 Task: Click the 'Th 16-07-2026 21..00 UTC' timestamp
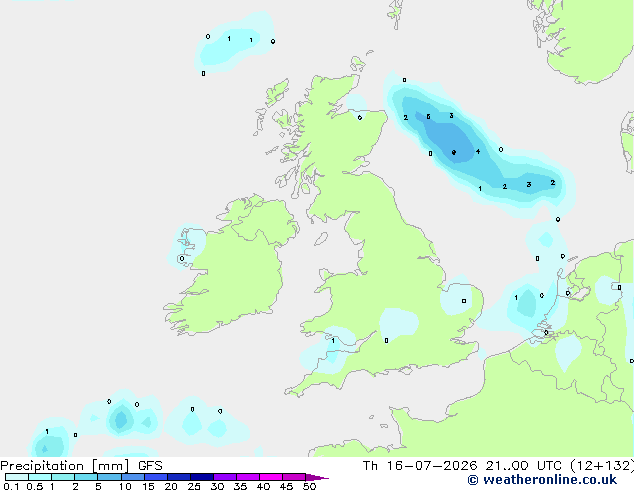pos(463,466)
